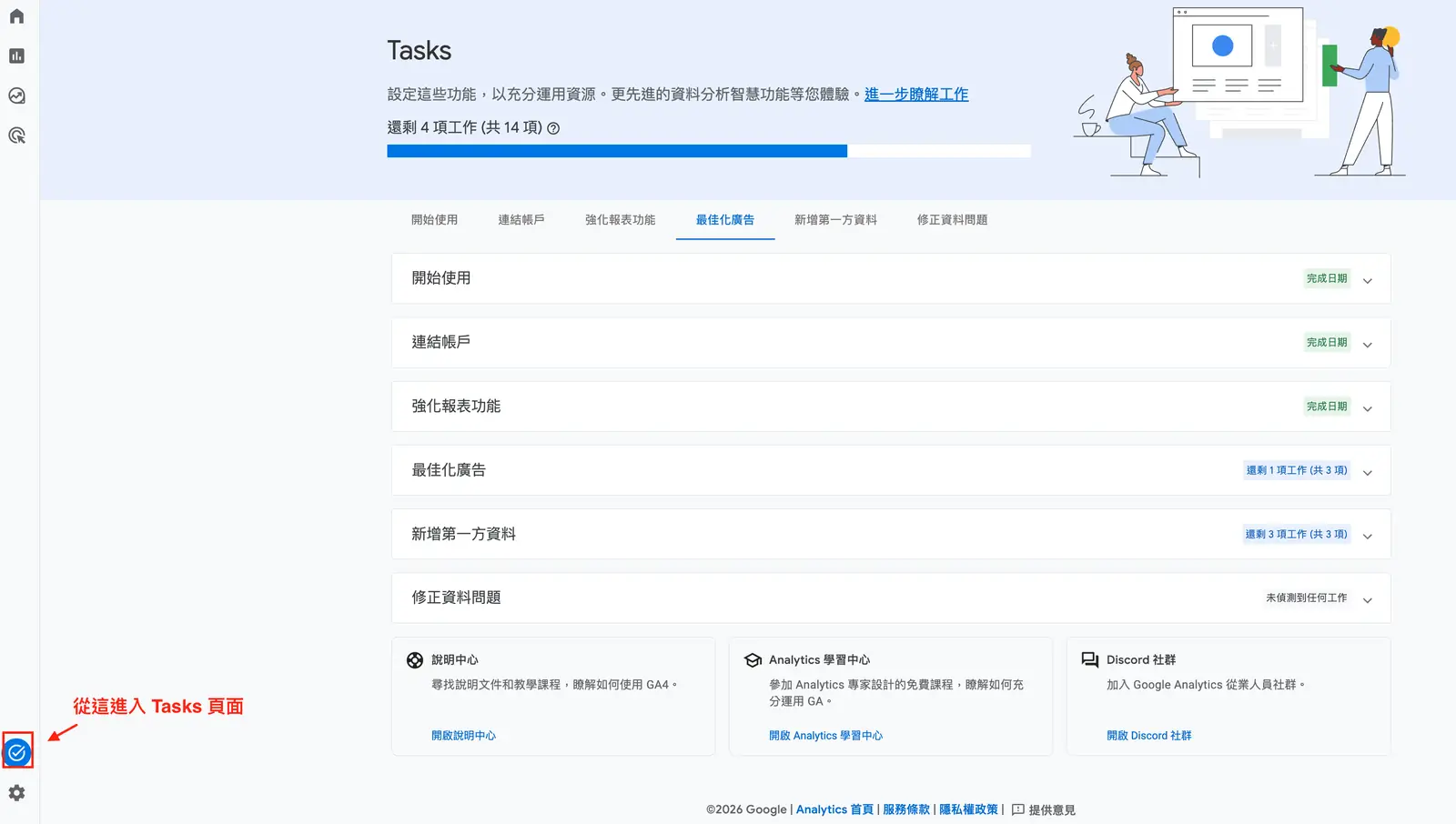Expand the 強化報表功能 section chevron
This screenshot has width=1456, height=824.
click(x=1367, y=408)
